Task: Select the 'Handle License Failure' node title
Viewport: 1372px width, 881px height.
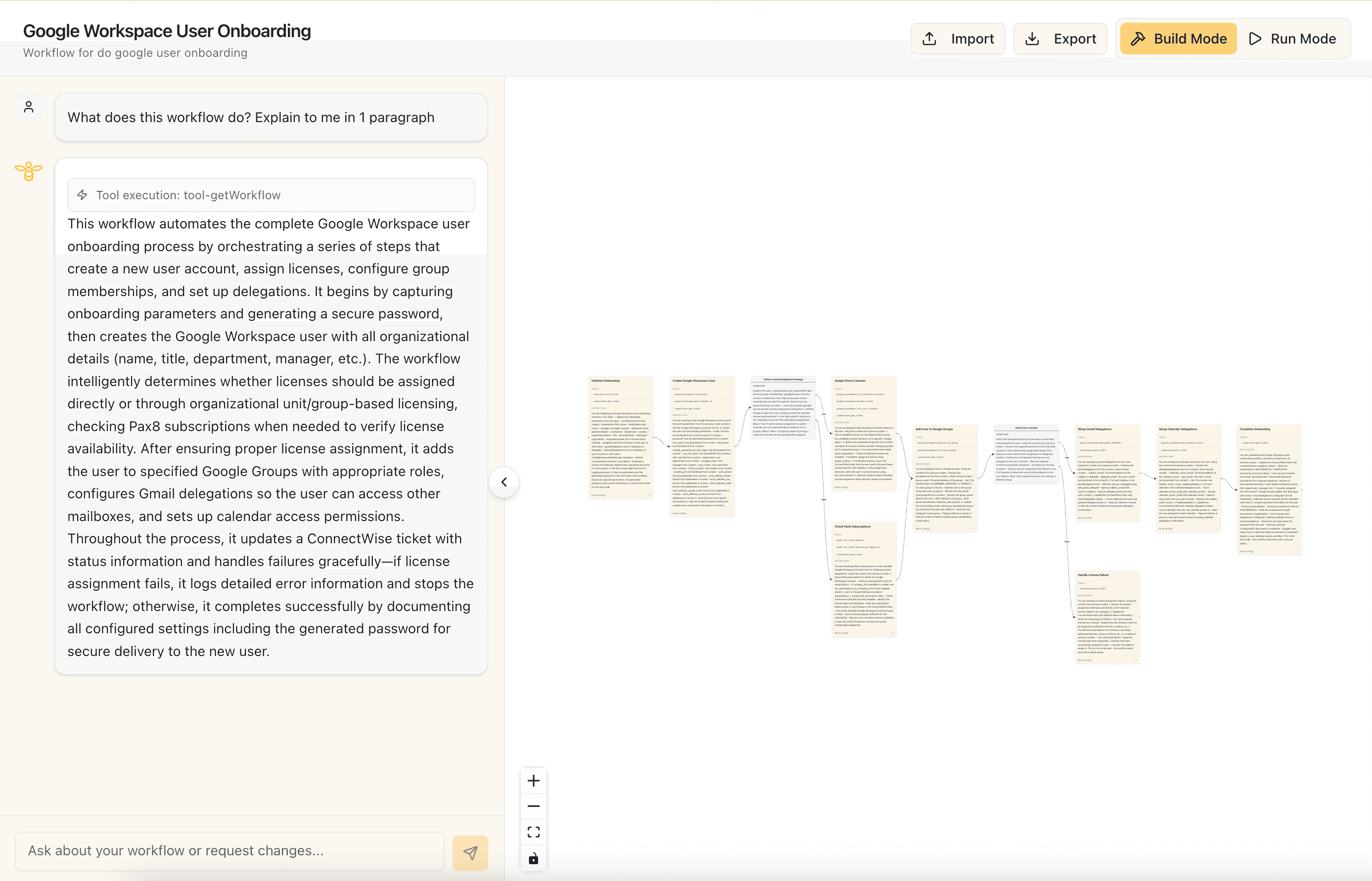Action: click(1093, 575)
